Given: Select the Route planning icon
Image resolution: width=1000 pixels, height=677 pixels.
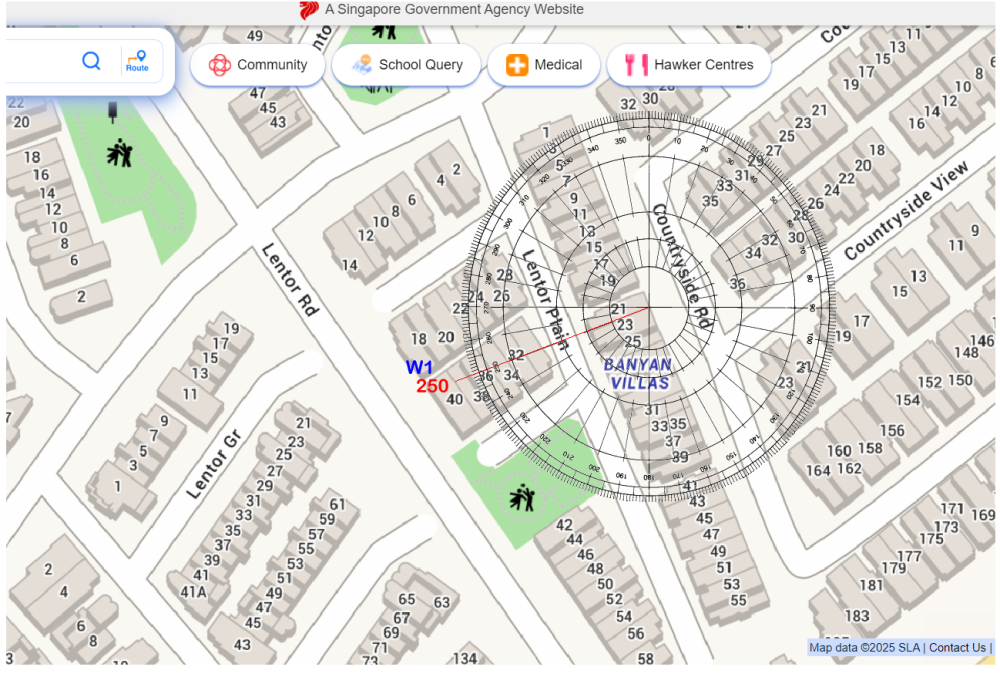Looking at the screenshot, I should [x=138, y=60].
